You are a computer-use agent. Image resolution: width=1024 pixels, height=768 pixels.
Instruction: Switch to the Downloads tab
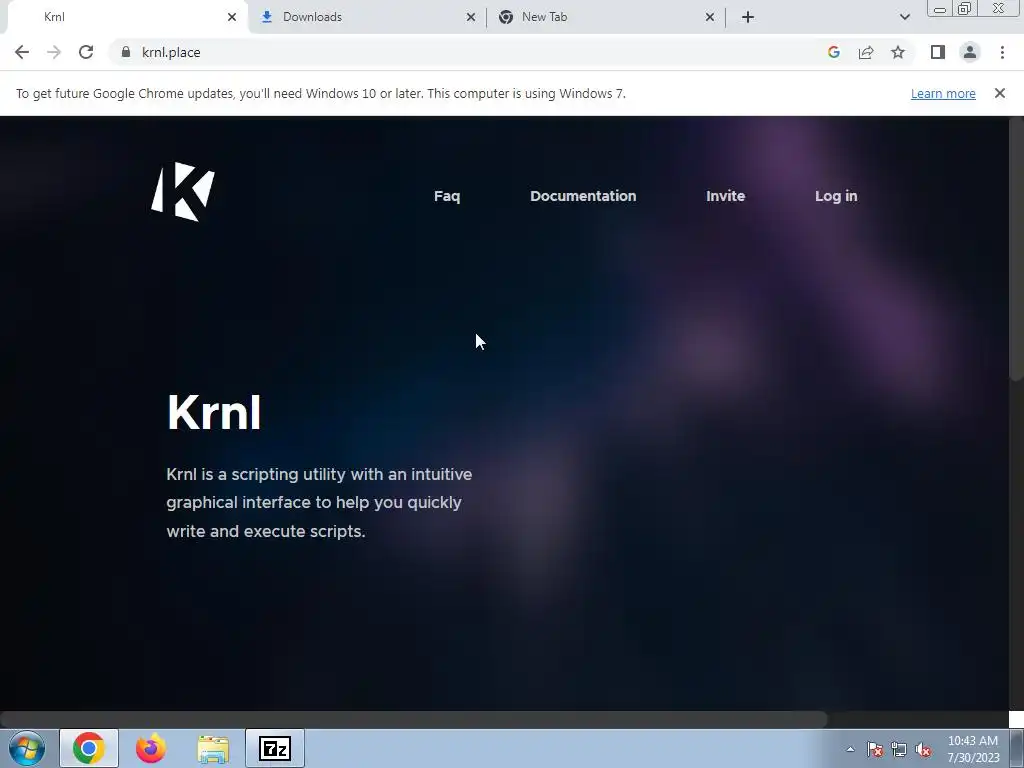tap(366, 17)
